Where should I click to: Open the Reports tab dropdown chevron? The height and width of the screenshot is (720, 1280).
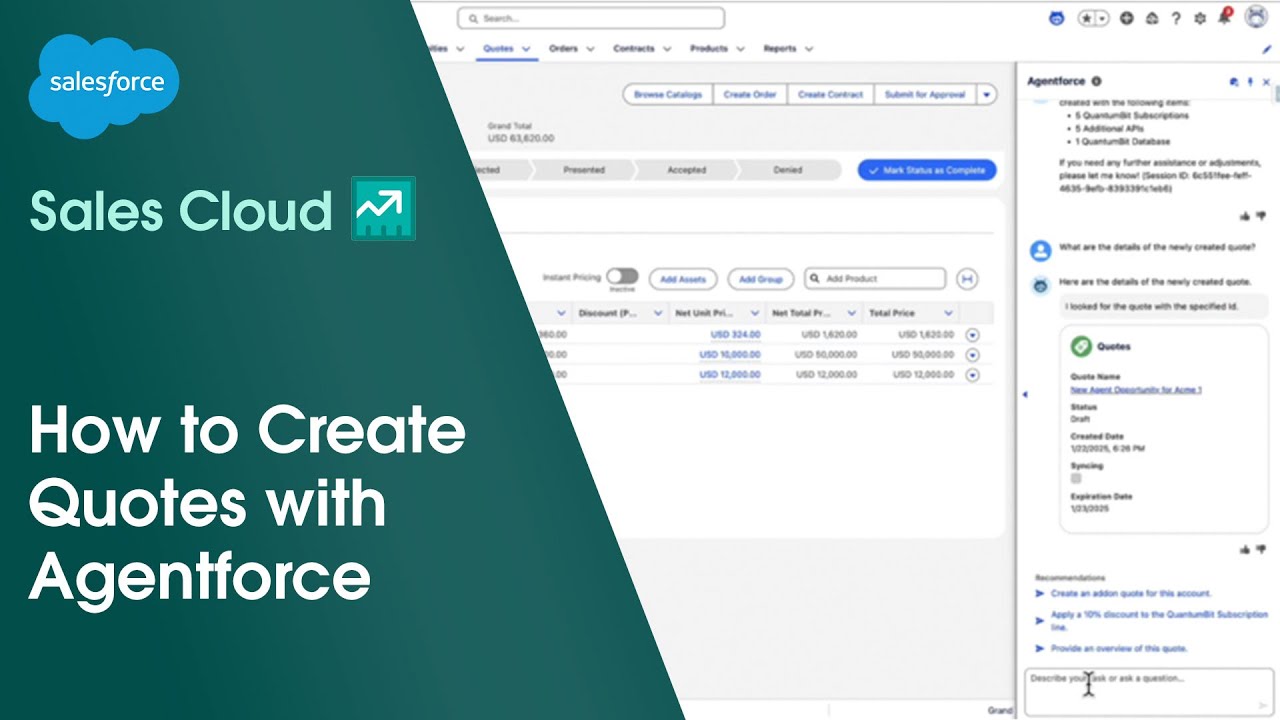[x=809, y=48]
